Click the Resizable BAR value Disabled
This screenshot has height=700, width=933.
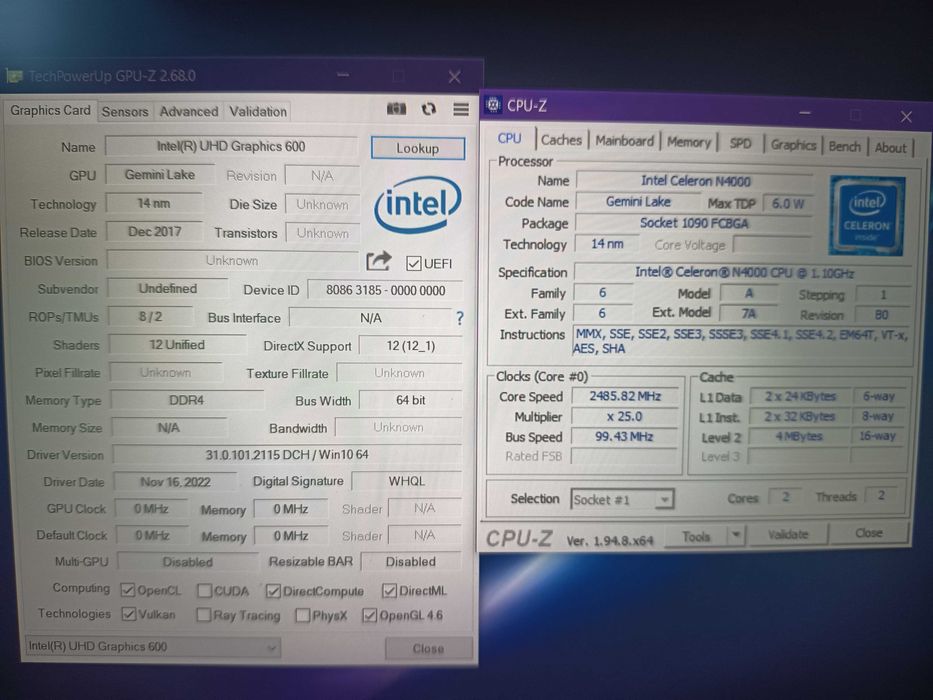point(411,562)
